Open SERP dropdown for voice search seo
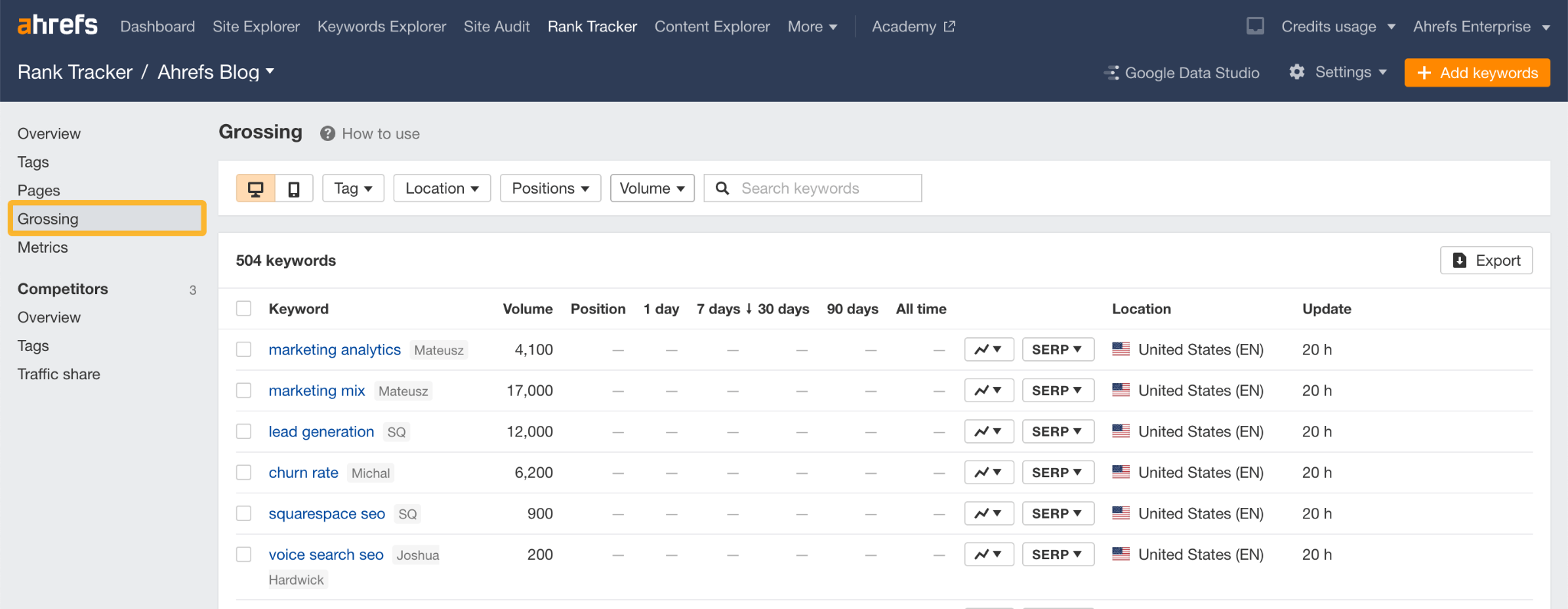Viewport: 1568px width, 609px height. click(x=1058, y=555)
